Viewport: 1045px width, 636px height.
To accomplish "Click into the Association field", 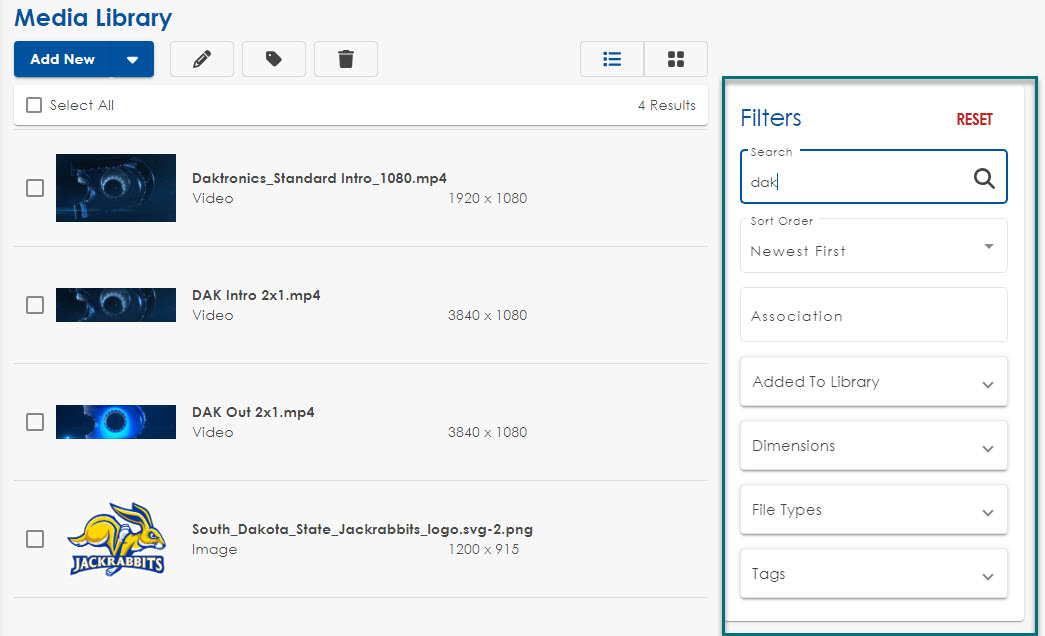I will 873,316.
